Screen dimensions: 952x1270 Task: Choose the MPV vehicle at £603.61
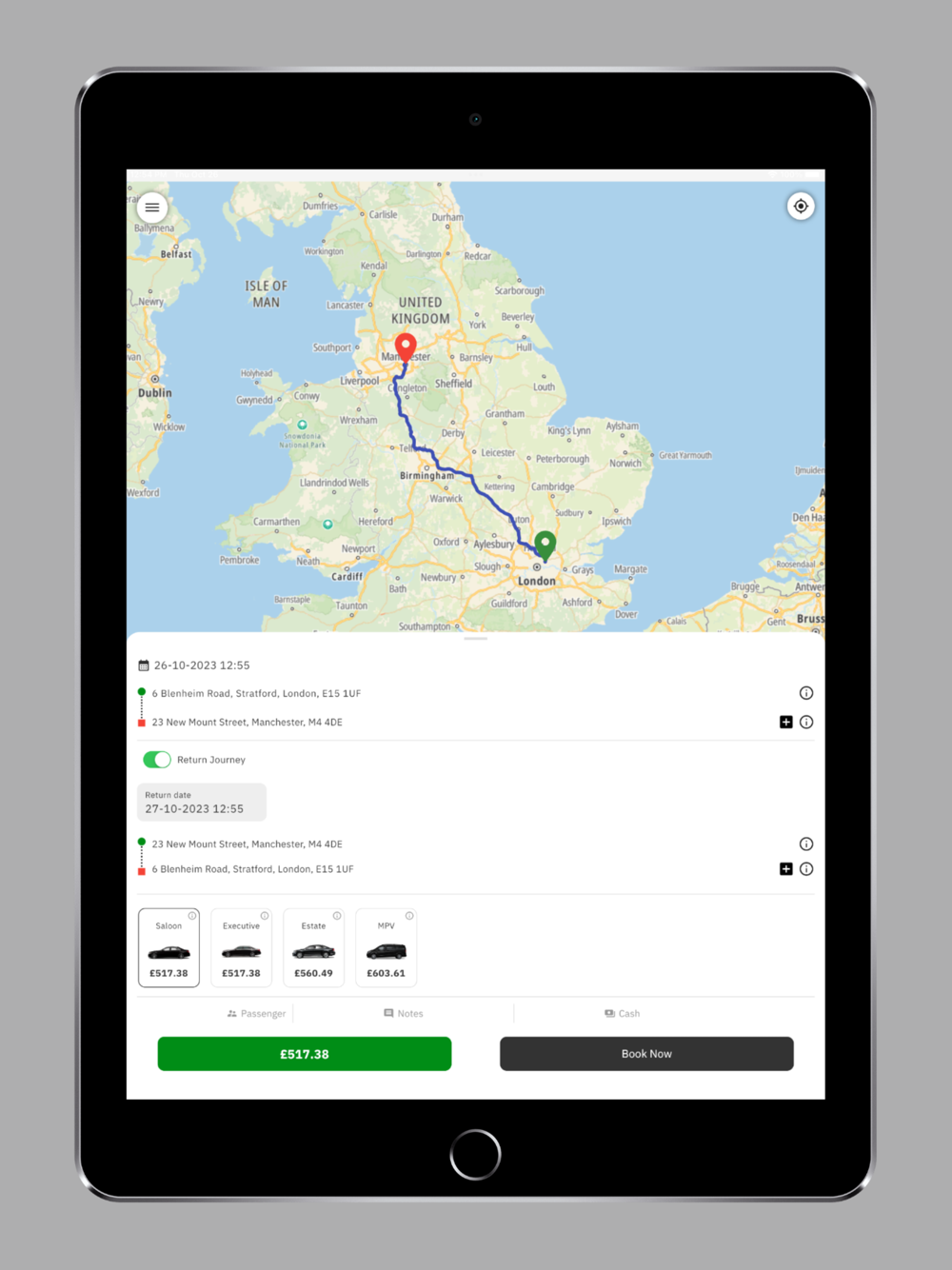(386, 947)
